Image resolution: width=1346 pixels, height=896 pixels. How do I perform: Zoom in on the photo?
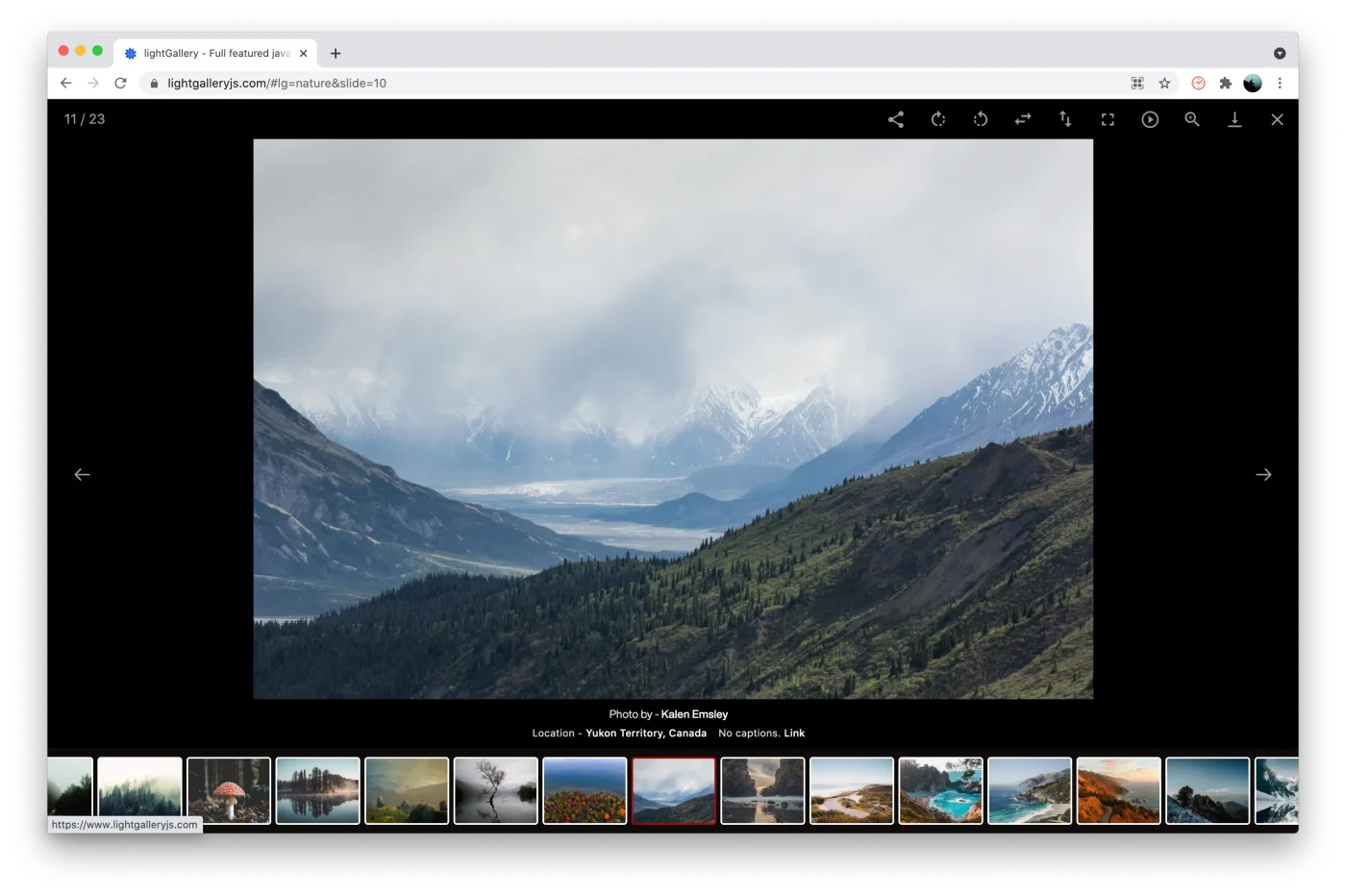(1192, 119)
